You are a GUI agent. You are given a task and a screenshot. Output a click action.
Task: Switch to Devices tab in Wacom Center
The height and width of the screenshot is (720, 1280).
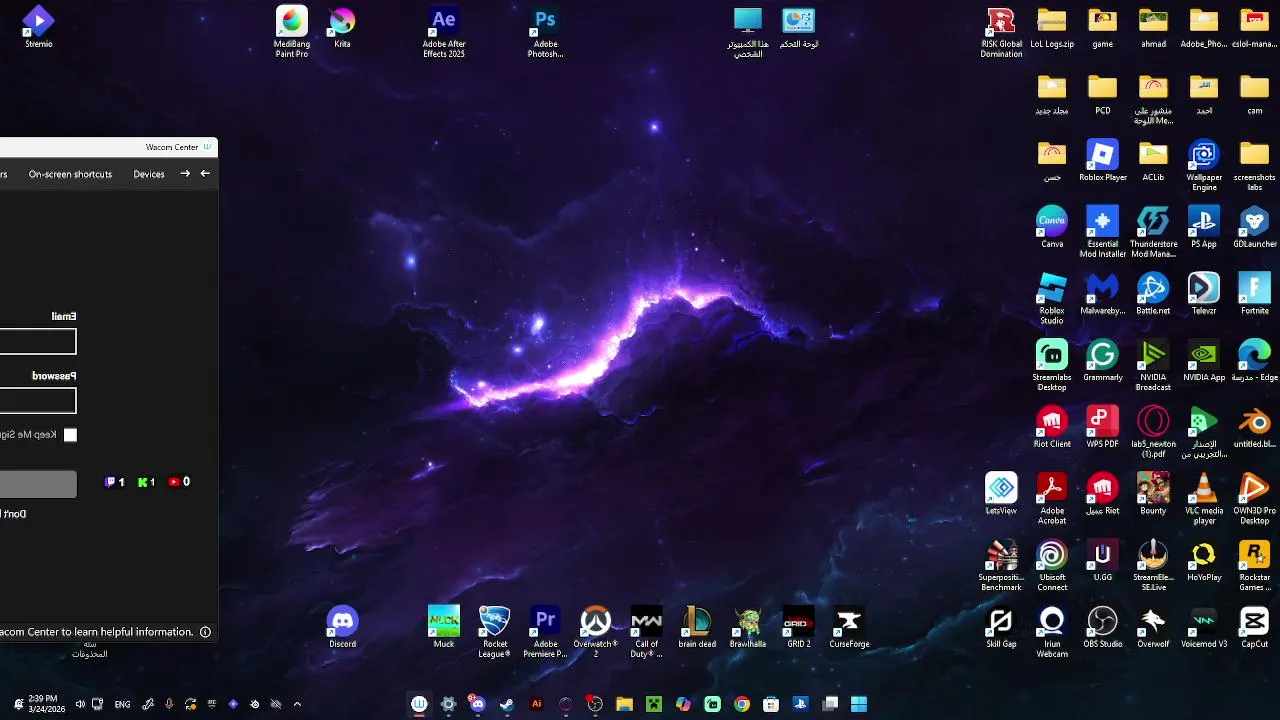149,174
